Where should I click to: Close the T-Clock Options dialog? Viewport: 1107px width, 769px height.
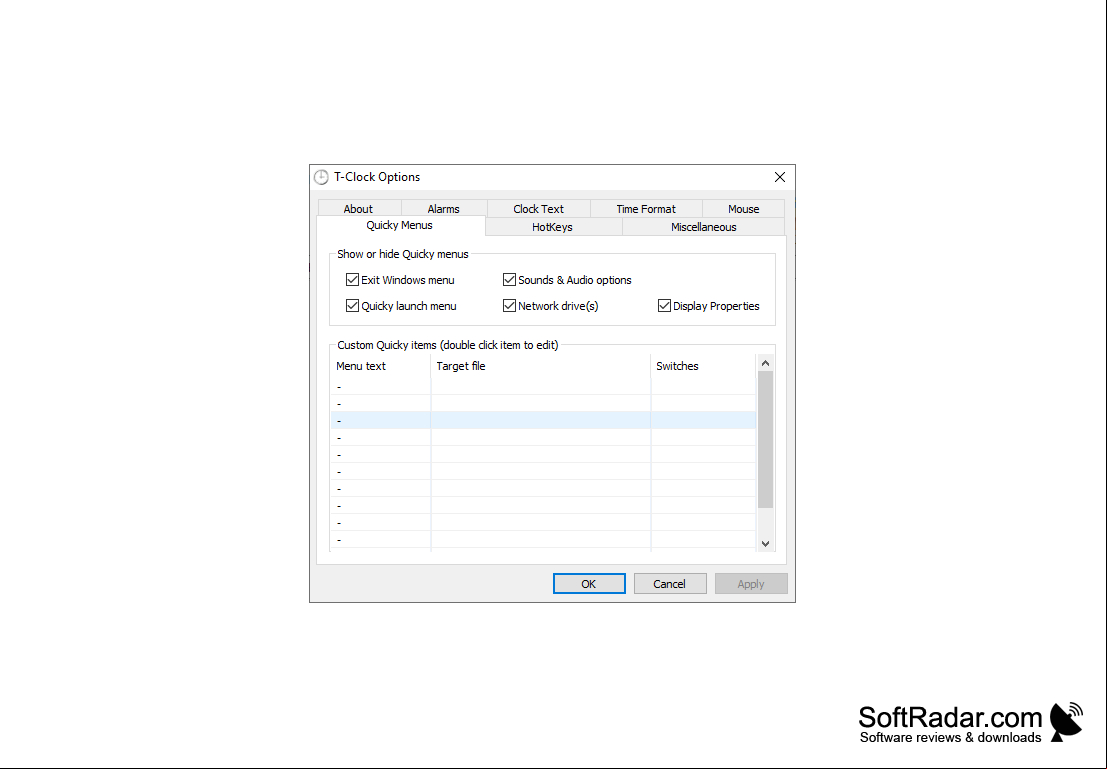tap(779, 177)
